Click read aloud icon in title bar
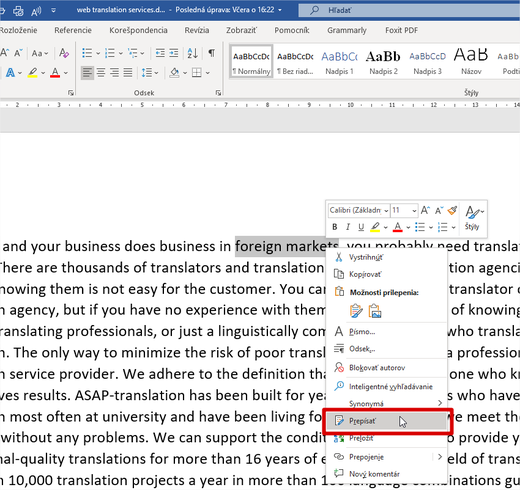The image size is (520, 490). pos(36,11)
